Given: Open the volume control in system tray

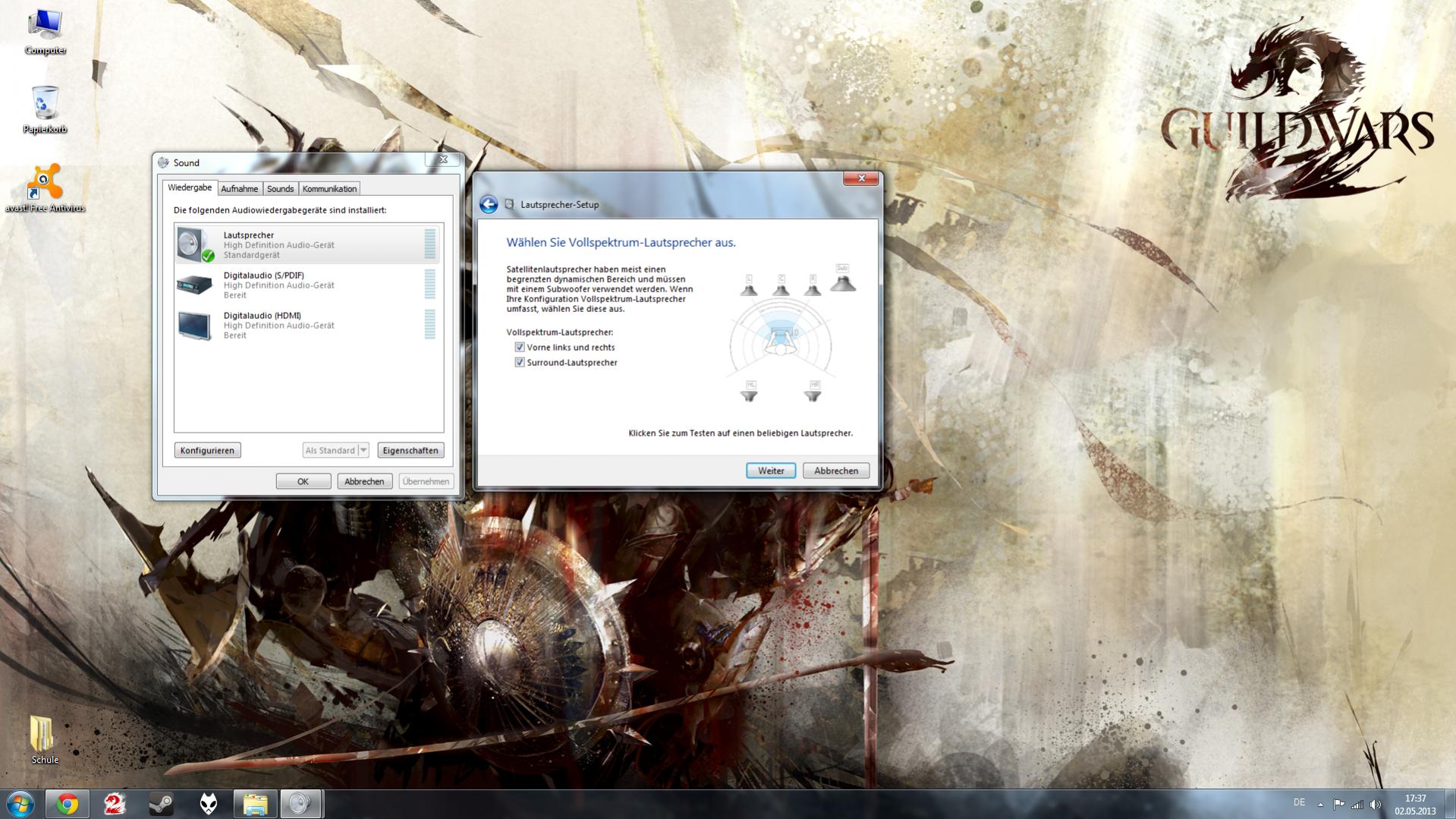Looking at the screenshot, I should click(x=1376, y=805).
